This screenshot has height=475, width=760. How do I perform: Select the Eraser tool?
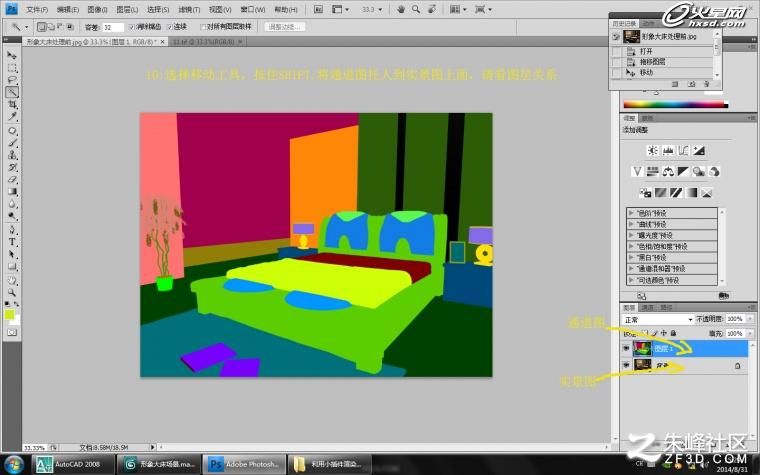coord(12,179)
